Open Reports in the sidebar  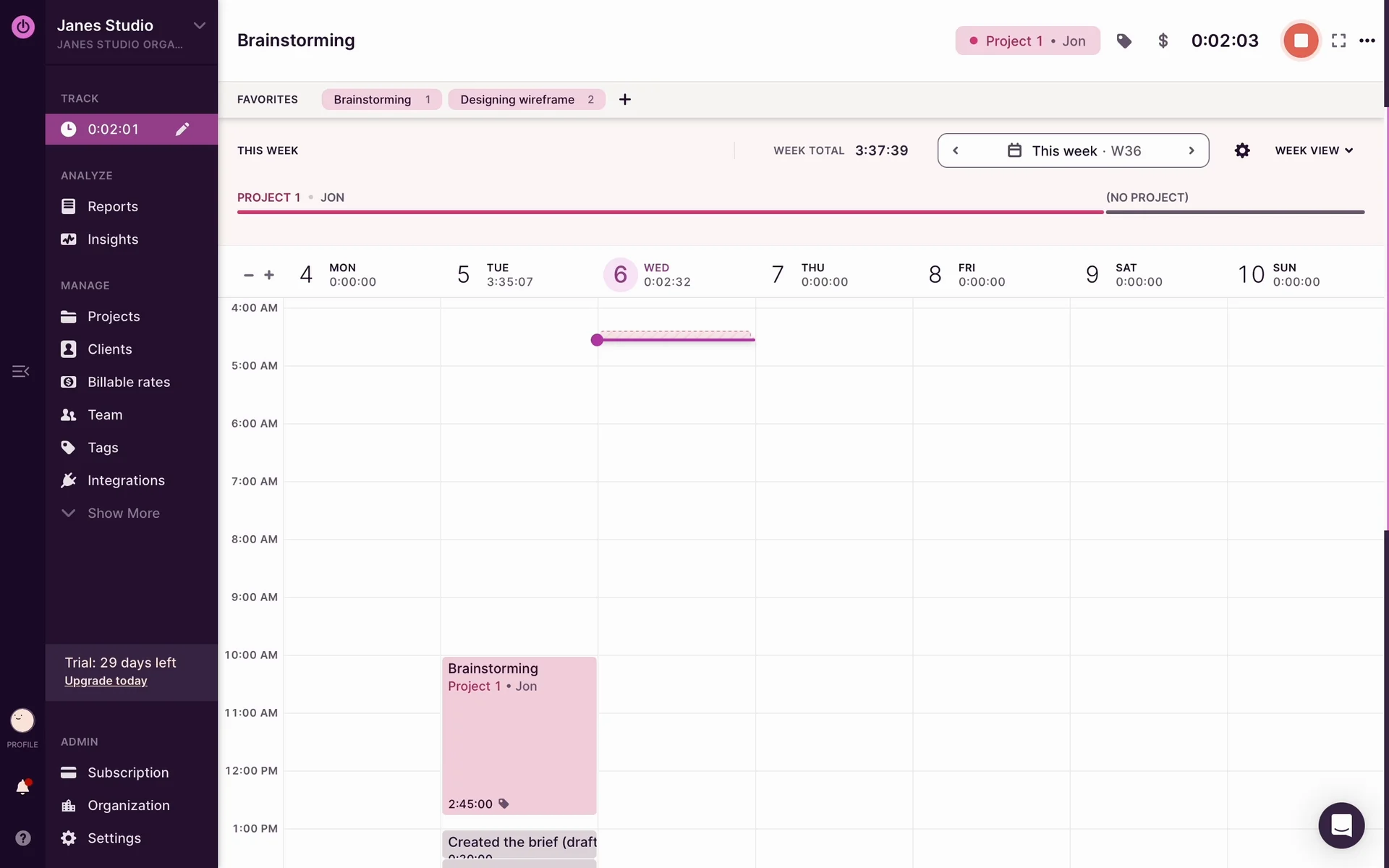tap(112, 207)
